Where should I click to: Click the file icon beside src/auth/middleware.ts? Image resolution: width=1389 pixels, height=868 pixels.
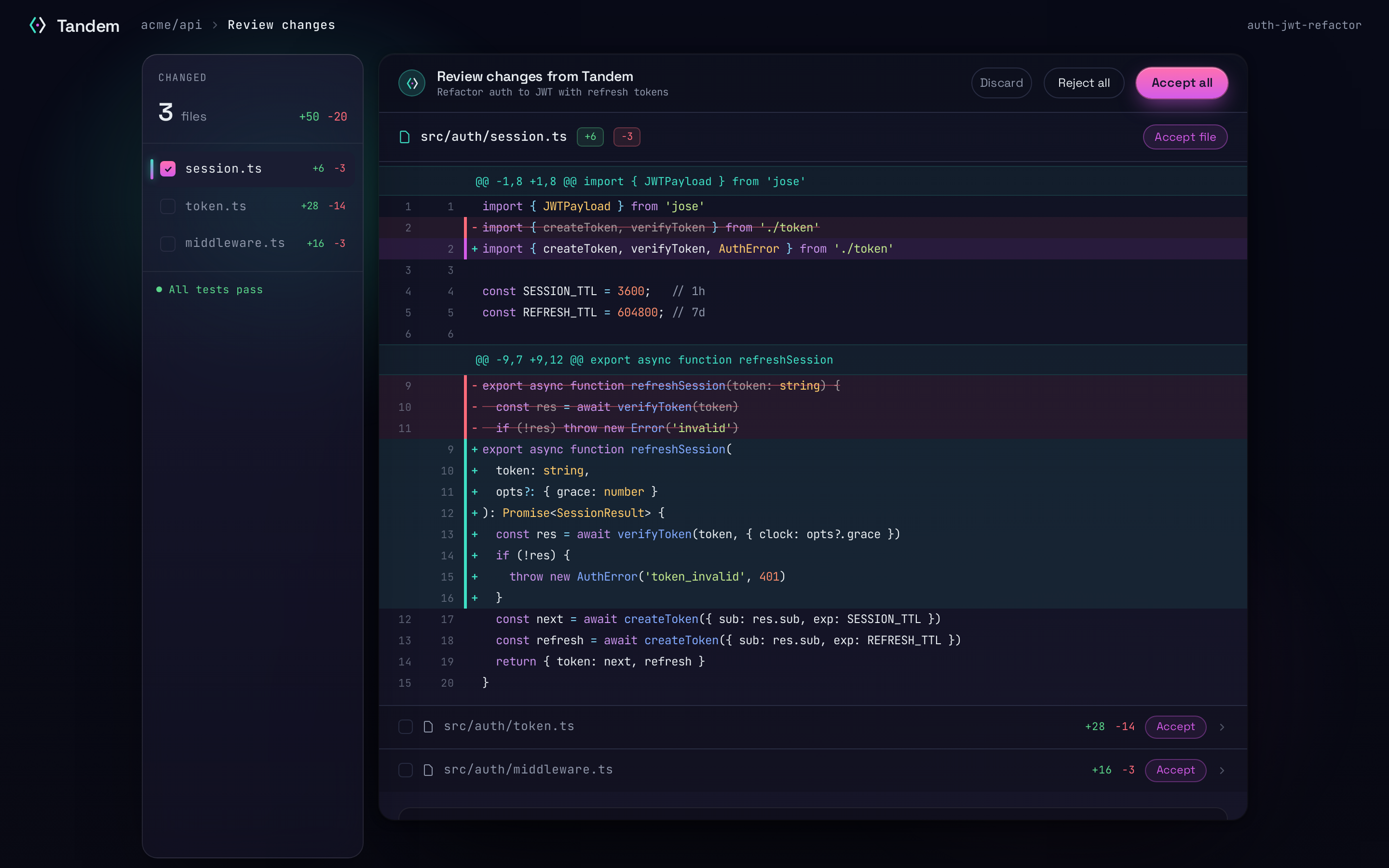pyautogui.click(x=428, y=770)
